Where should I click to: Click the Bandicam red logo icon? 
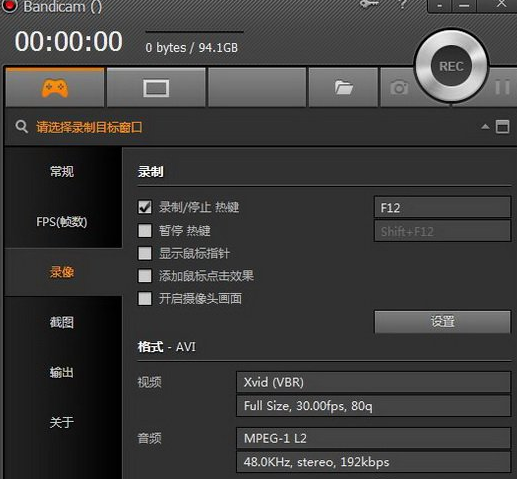click(x=9, y=6)
